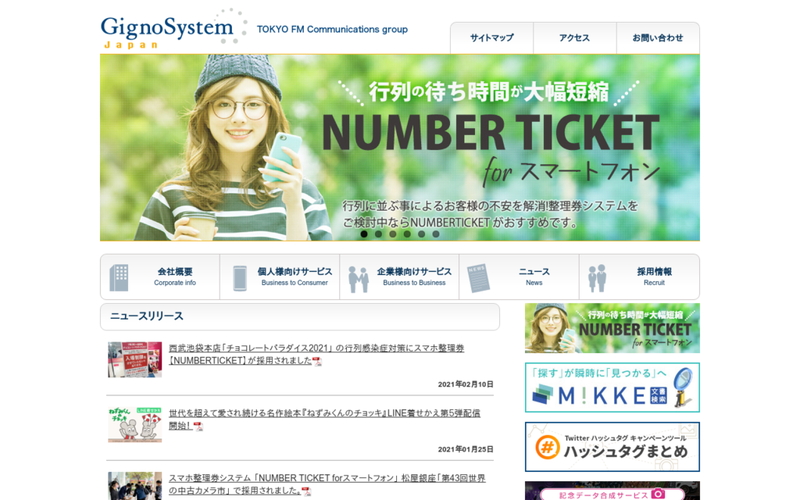The height and width of the screenshot is (500, 800).
Task: Click PDF icon after 中古カメラ市 link
Action: pos(306,491)
